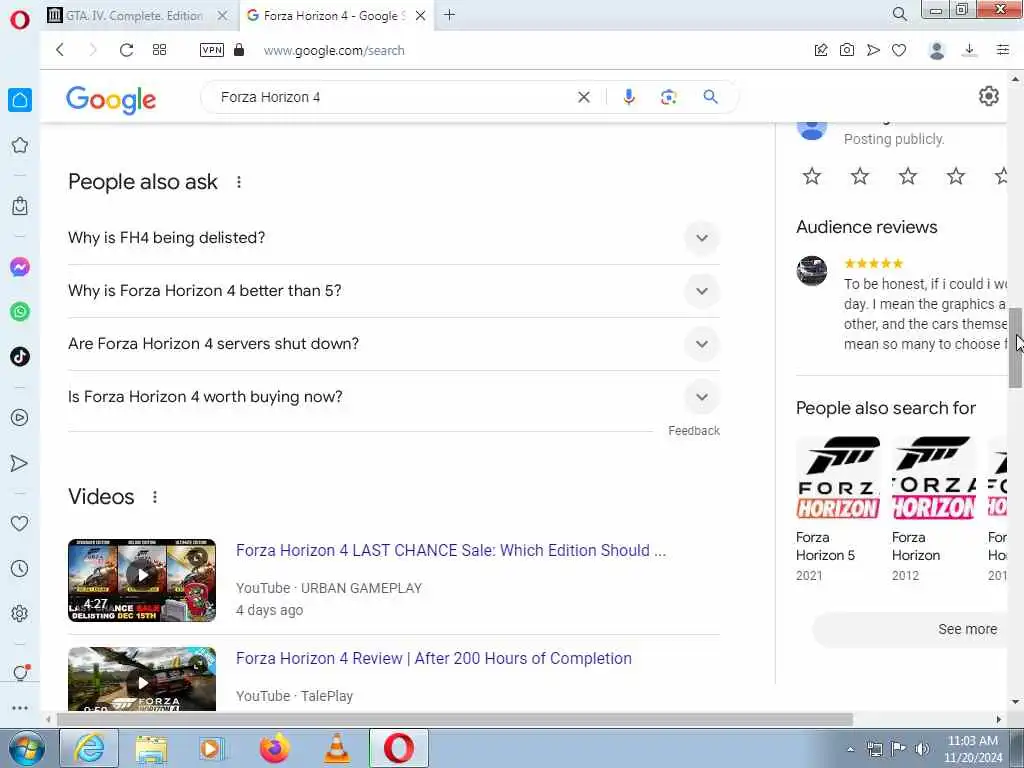Clear the Google search box
The height and width of the screenshot is (768, 1024).
tap(584, 97)
